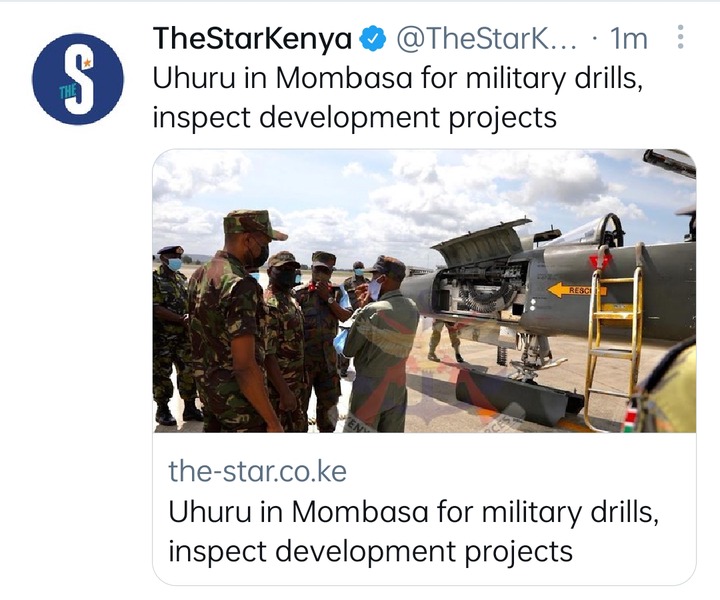The height and width of the screenshot is (600, 720).
Task: Click the star emblem inside The Star logo
Action: point(87,62)
